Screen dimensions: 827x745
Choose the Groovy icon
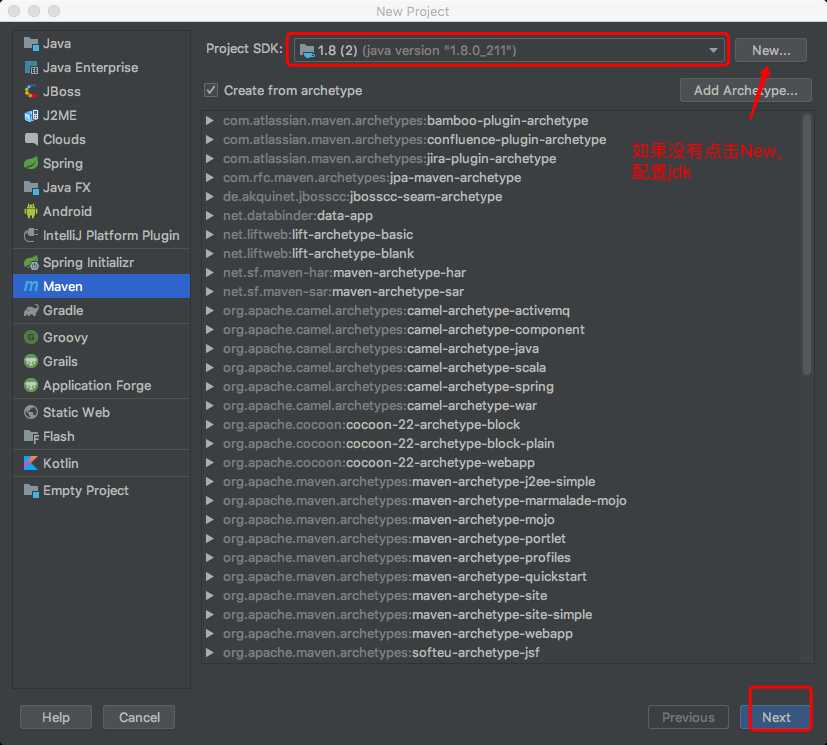tap(31, 337)
